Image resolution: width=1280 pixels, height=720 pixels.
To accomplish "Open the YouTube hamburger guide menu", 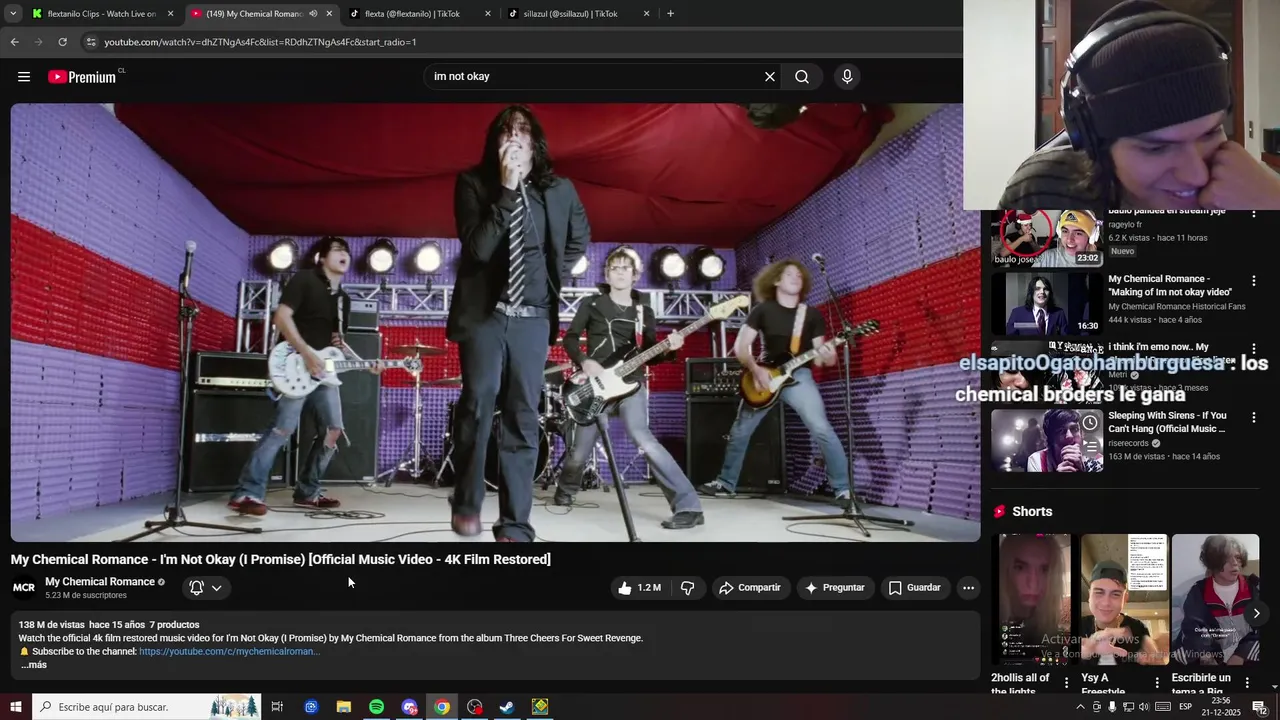I will pos(24,77).
